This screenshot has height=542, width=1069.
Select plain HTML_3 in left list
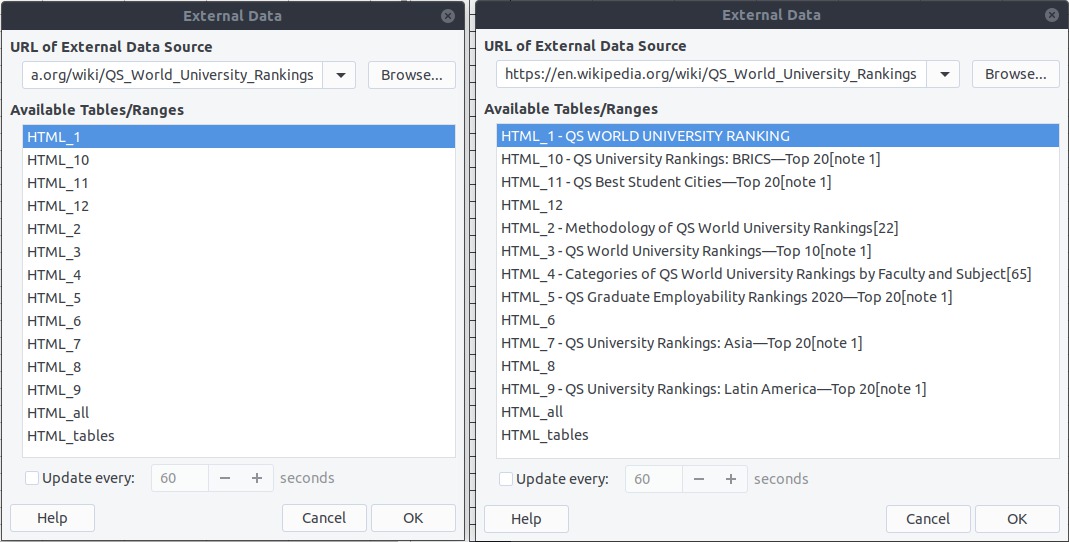tap(239, 252)
